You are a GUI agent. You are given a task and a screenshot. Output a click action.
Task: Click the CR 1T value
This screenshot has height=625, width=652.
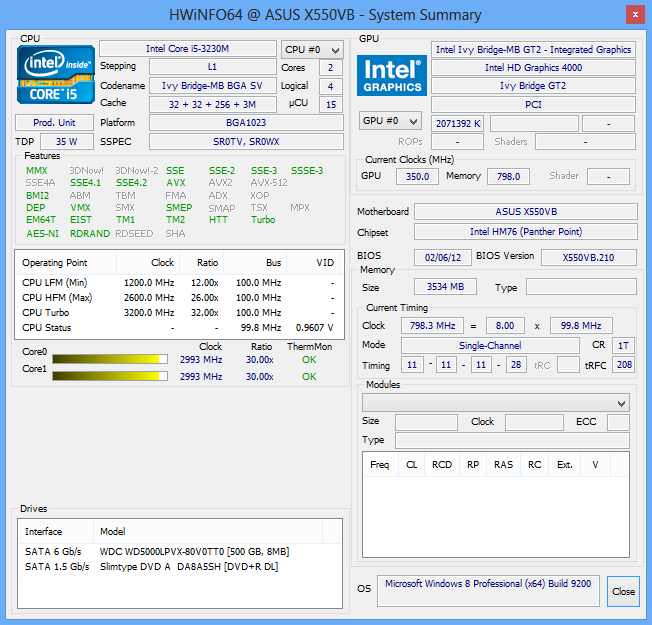623,345
